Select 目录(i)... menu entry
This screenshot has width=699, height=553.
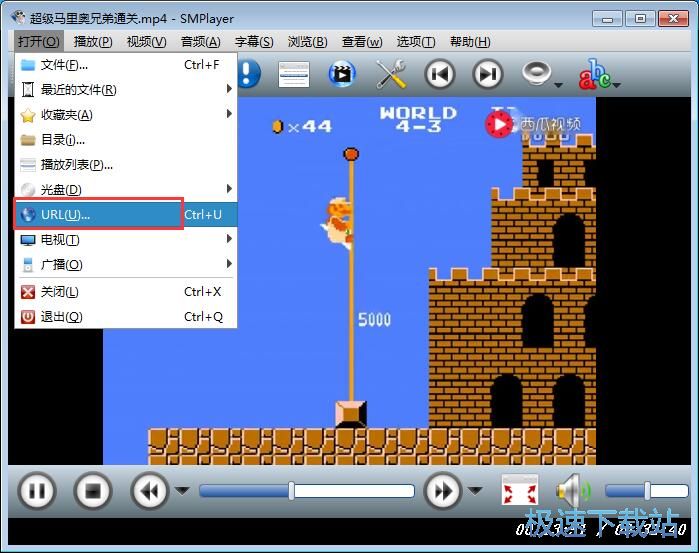coord(126,140)
